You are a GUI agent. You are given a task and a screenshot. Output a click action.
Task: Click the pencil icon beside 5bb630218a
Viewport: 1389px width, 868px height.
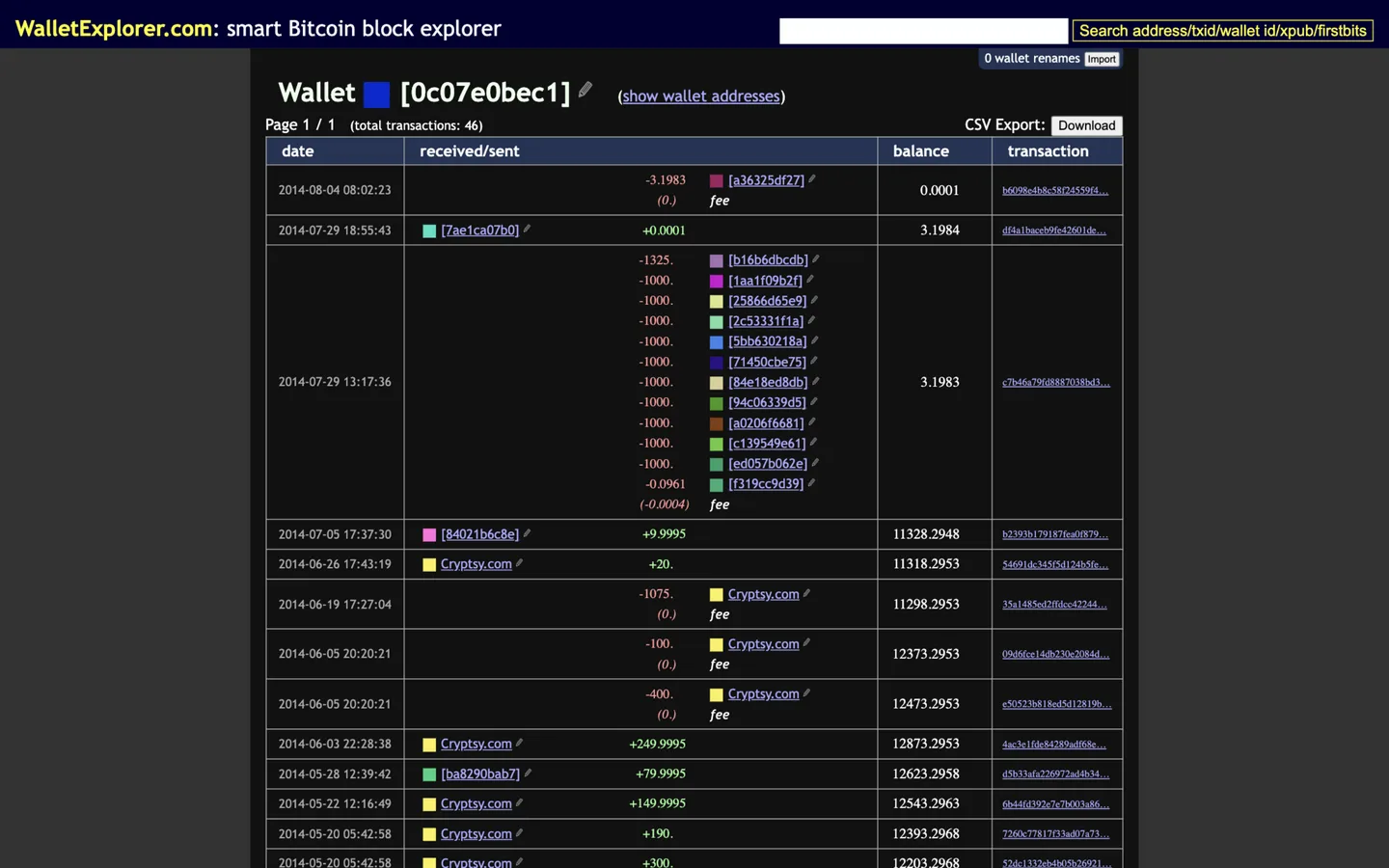click(815, 339)
